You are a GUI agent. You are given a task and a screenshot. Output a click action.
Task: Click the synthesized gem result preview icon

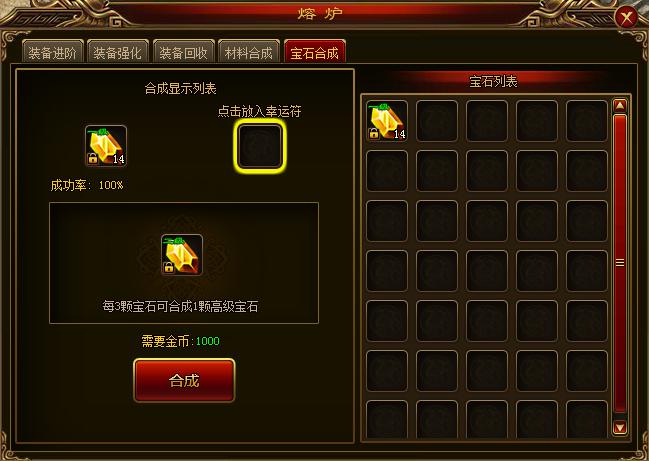[x=182, y=255]
